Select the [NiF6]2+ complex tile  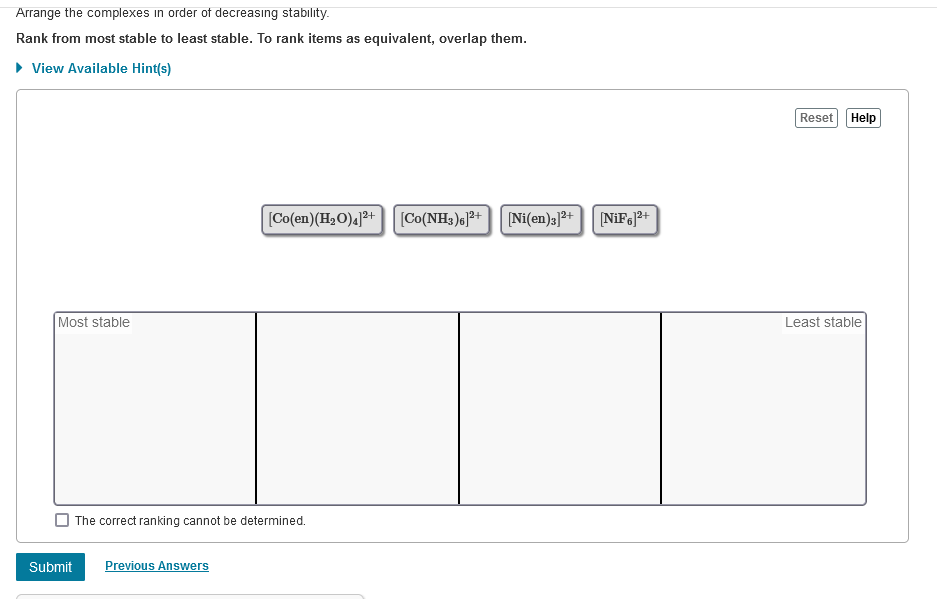coord(625,218)
